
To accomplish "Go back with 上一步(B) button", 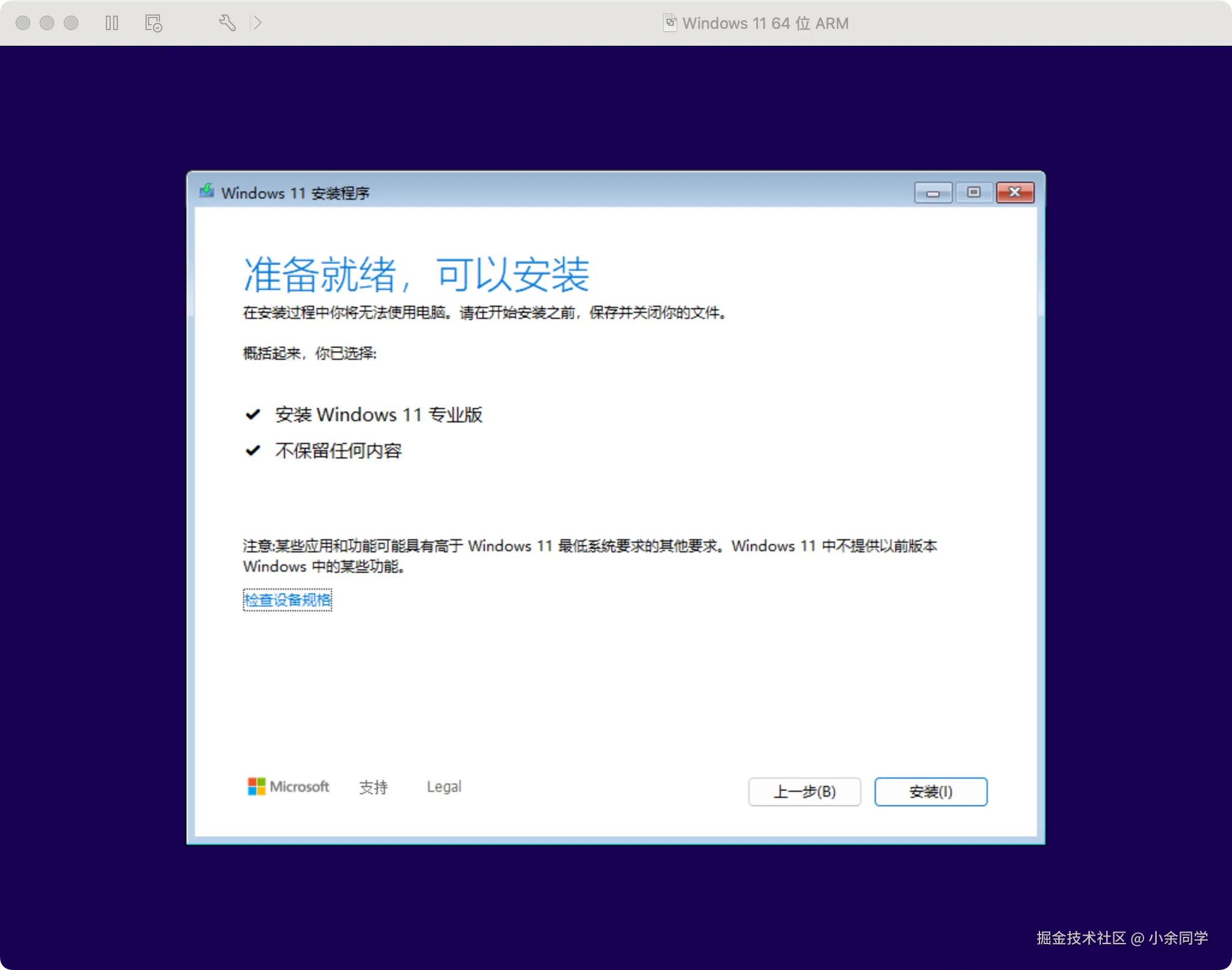I will 804,791.
